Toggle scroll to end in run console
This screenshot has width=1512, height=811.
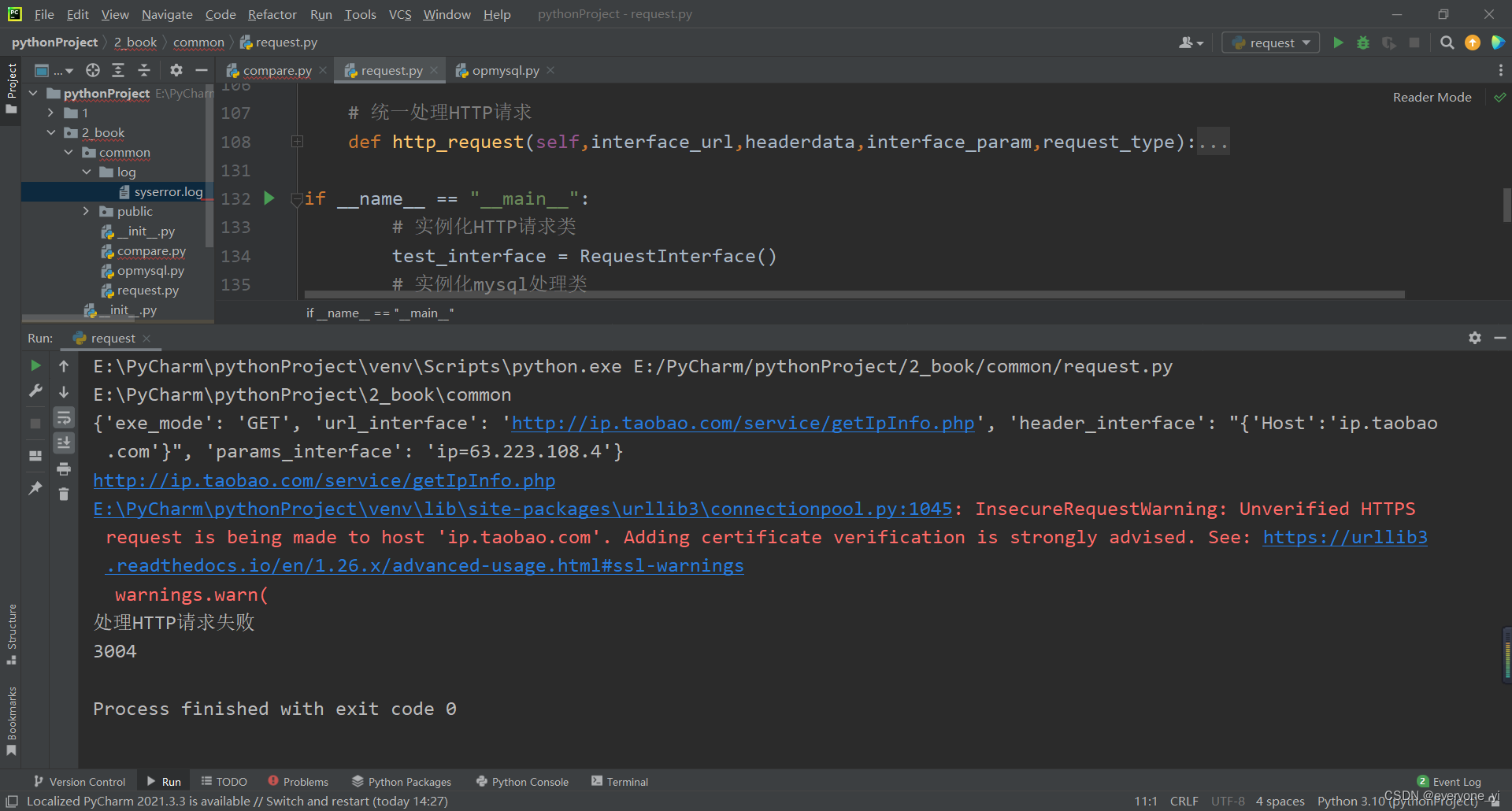[x=64, y=443]
